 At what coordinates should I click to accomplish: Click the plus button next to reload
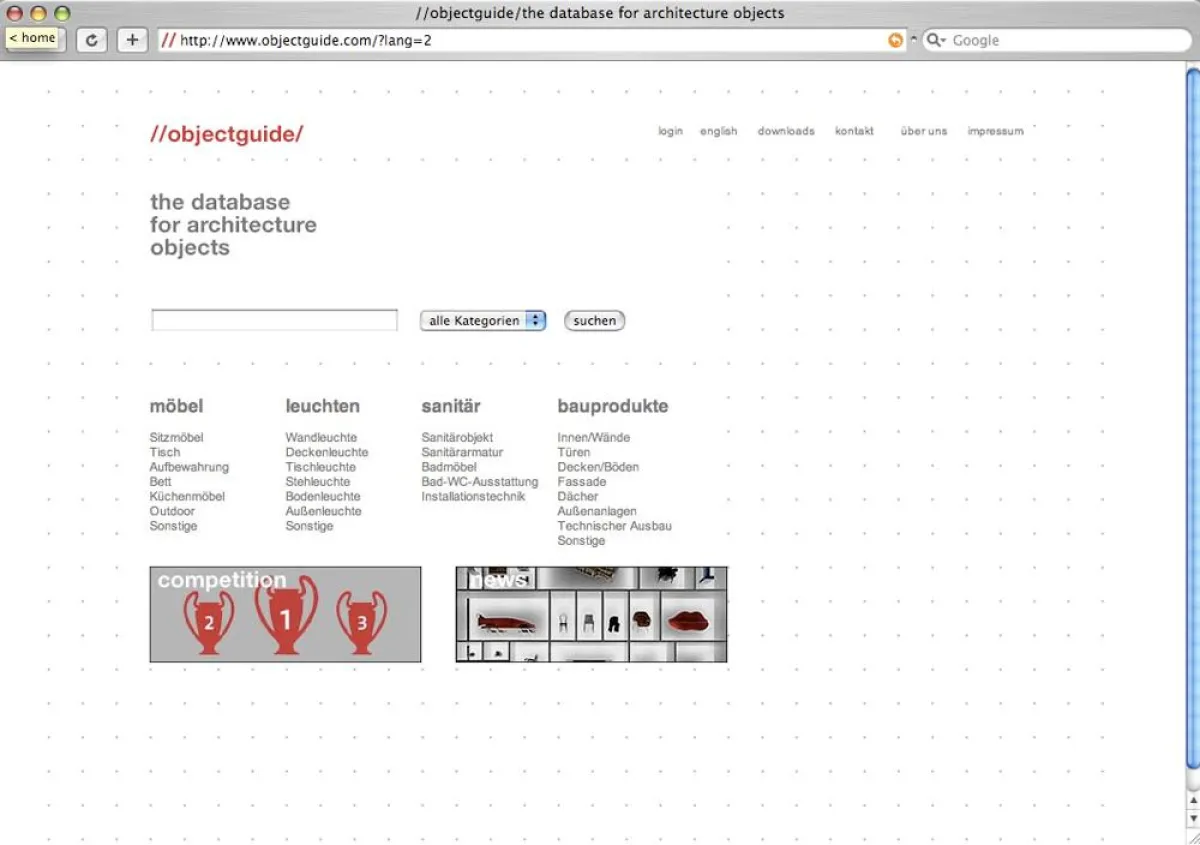pos(131,40)
